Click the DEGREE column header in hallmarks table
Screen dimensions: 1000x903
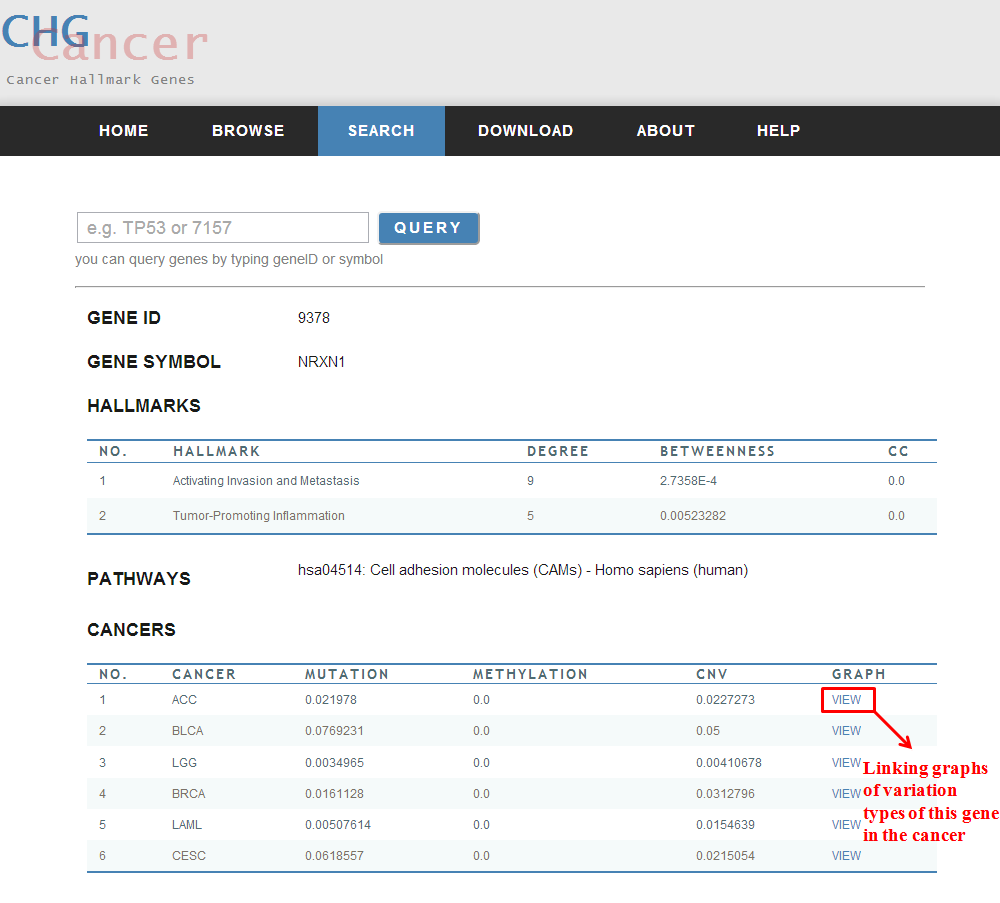point(557,451)
